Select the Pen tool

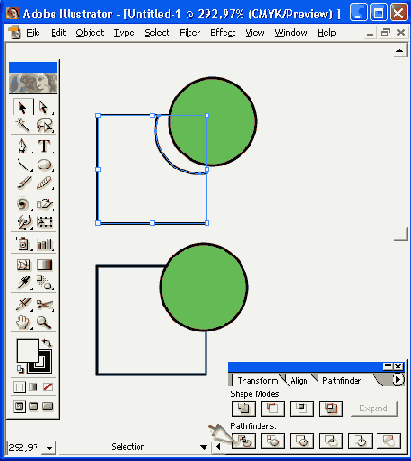coord(23,146)
